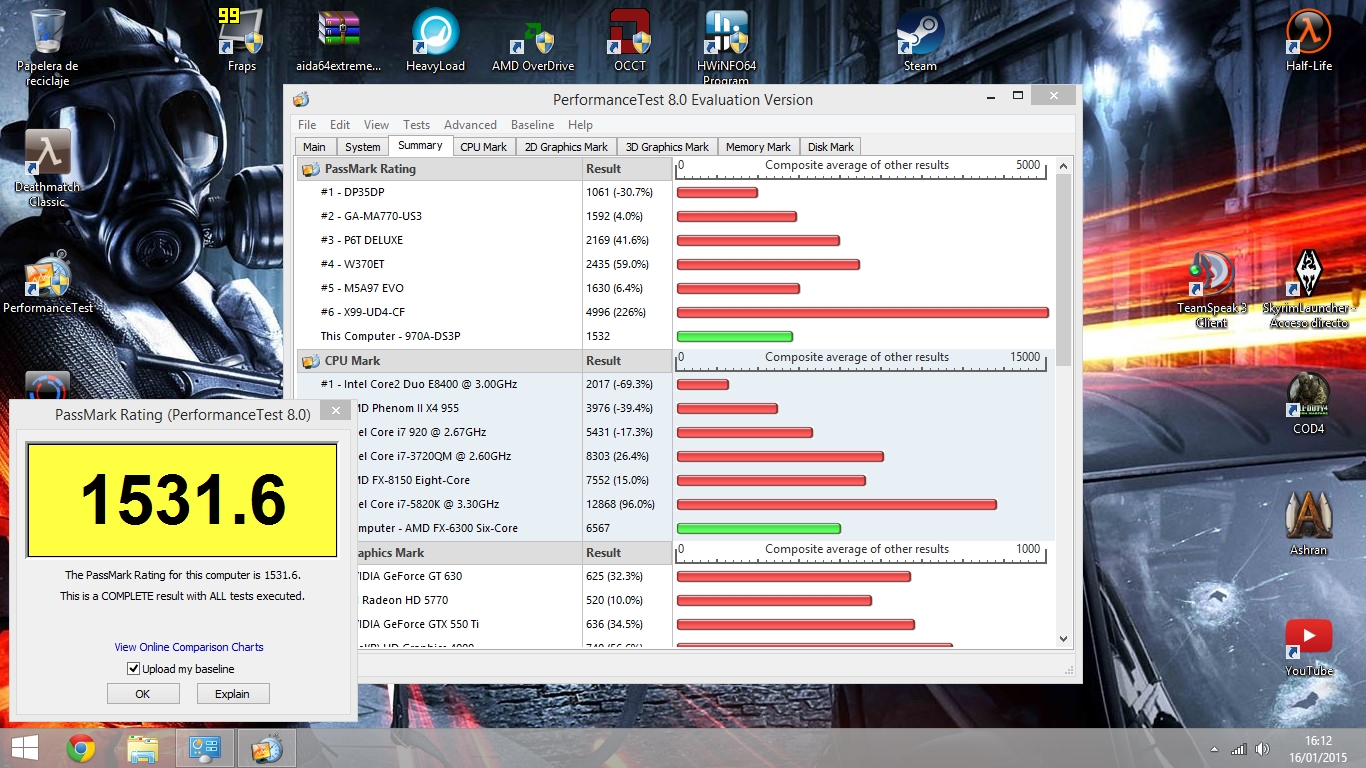Open the Baseline menu
Screen dimensions: 1366x768
point(532,125)
